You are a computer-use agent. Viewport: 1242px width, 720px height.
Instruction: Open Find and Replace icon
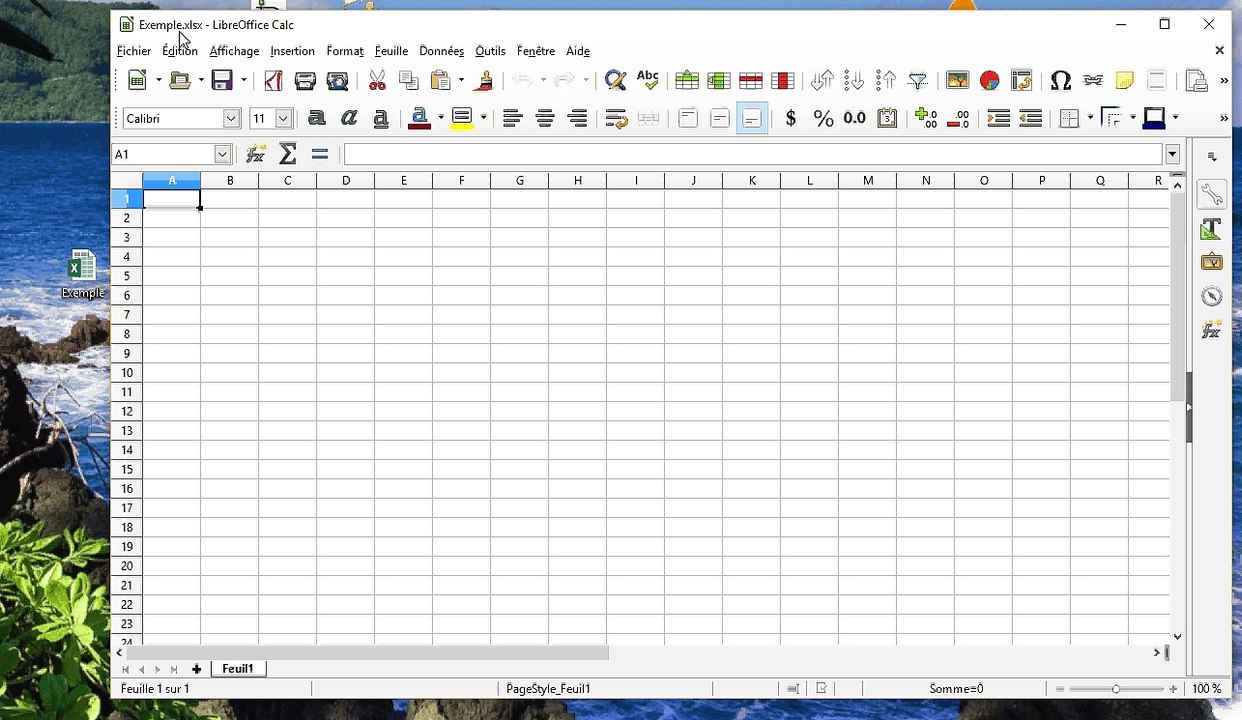tap(616, 81)
